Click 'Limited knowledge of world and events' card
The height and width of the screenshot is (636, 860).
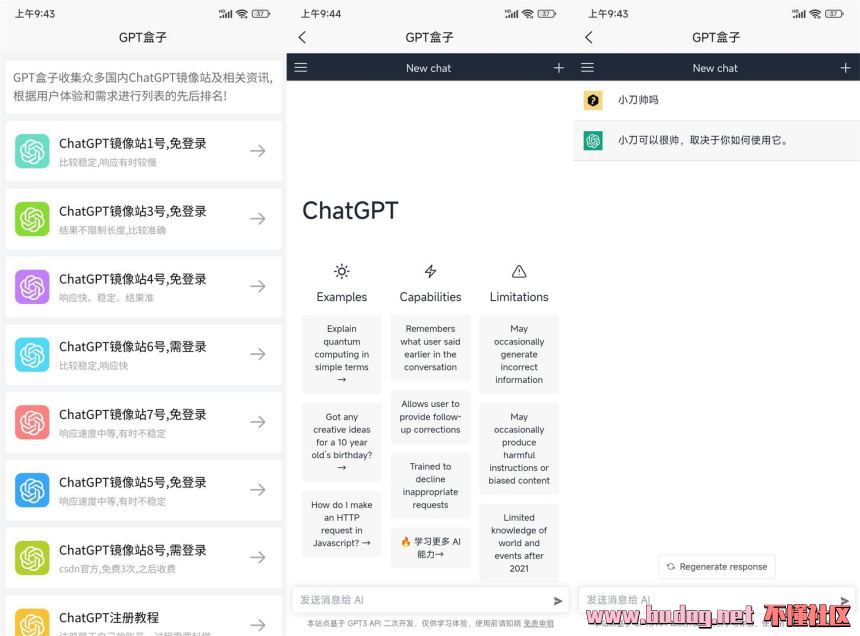pyautogui.click(x=519, y=543)
